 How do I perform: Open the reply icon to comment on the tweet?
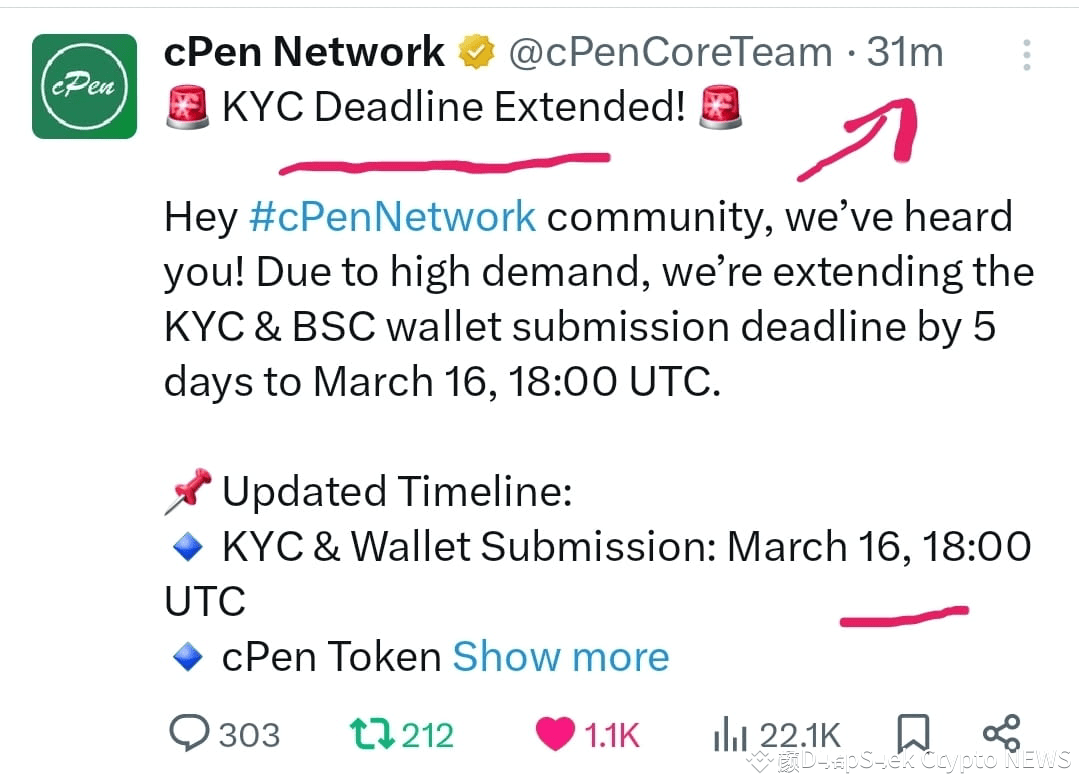(x=191, y=734)
